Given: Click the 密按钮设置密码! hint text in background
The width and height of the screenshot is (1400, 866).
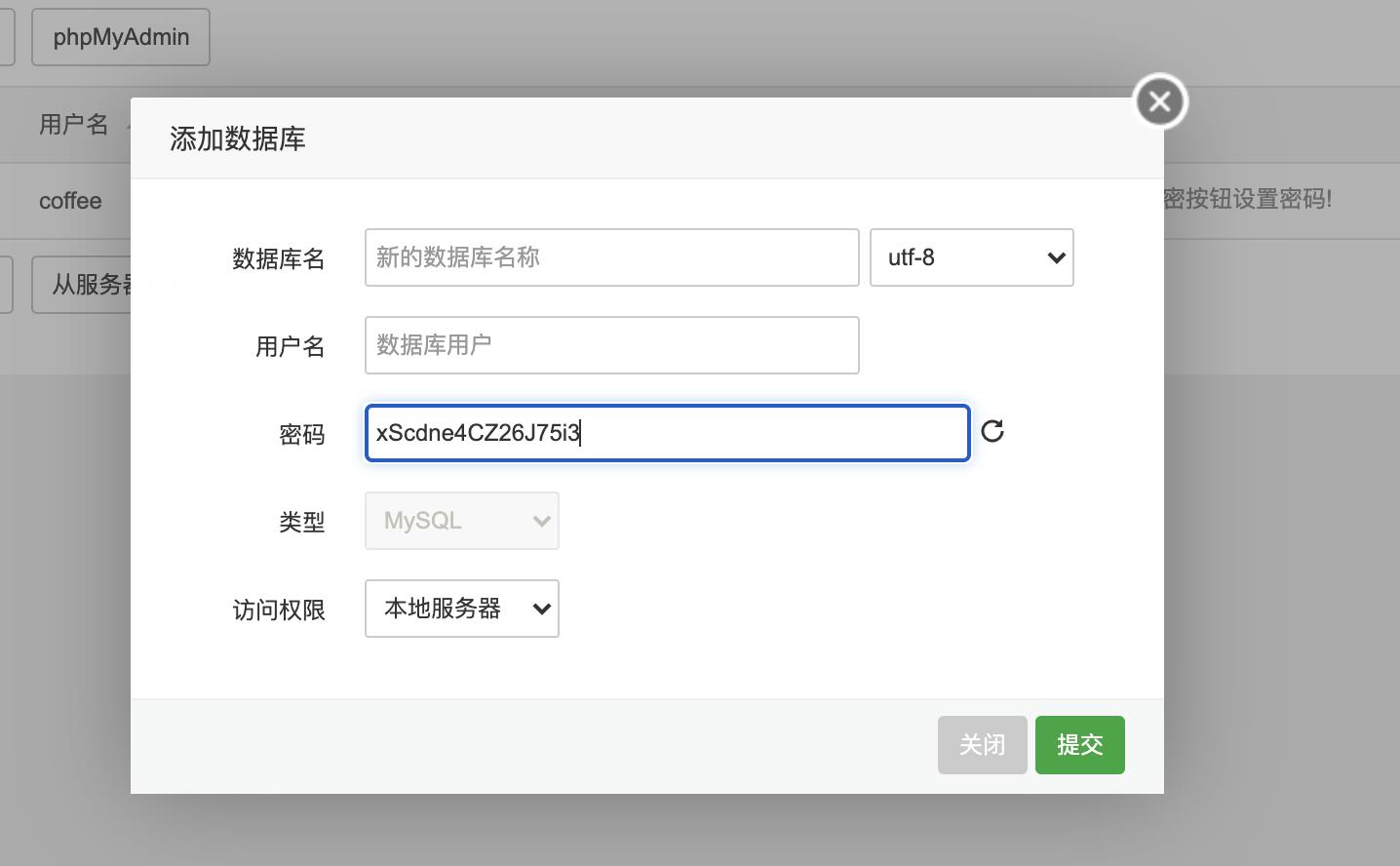Looking at the screenshot, I should 1248,199.
